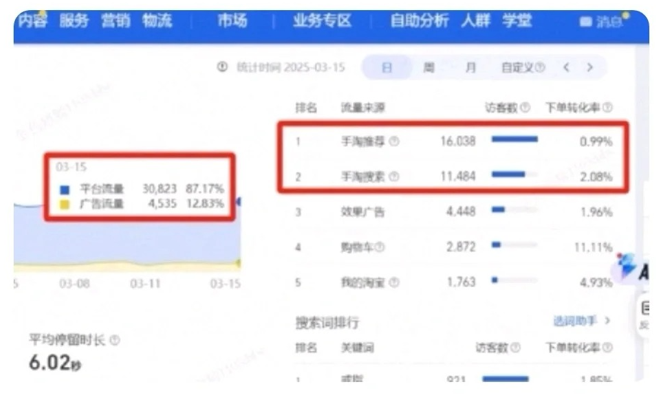This screenshot has width=656, height=398.
Task: Click the 手淘搜索 traffic source
Action: tap(363, 177)
